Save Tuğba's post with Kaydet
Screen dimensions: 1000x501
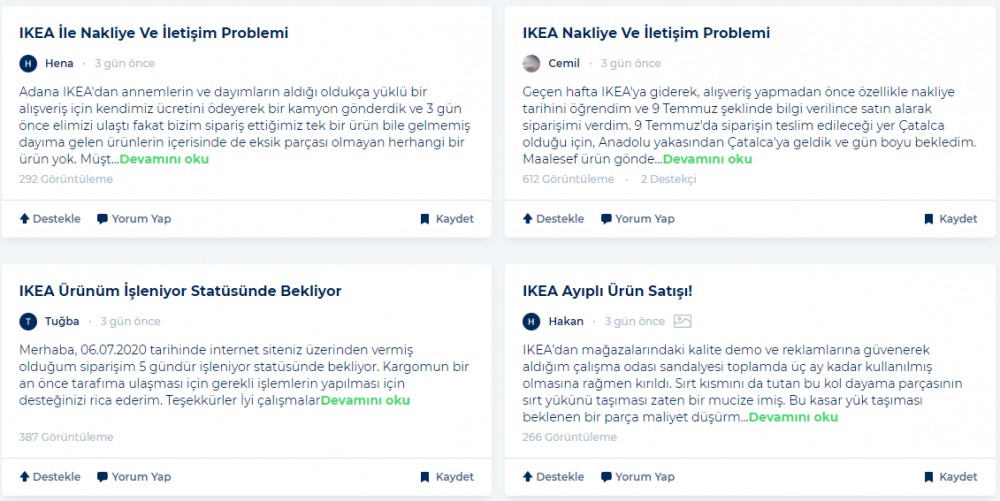click(446, 477)
